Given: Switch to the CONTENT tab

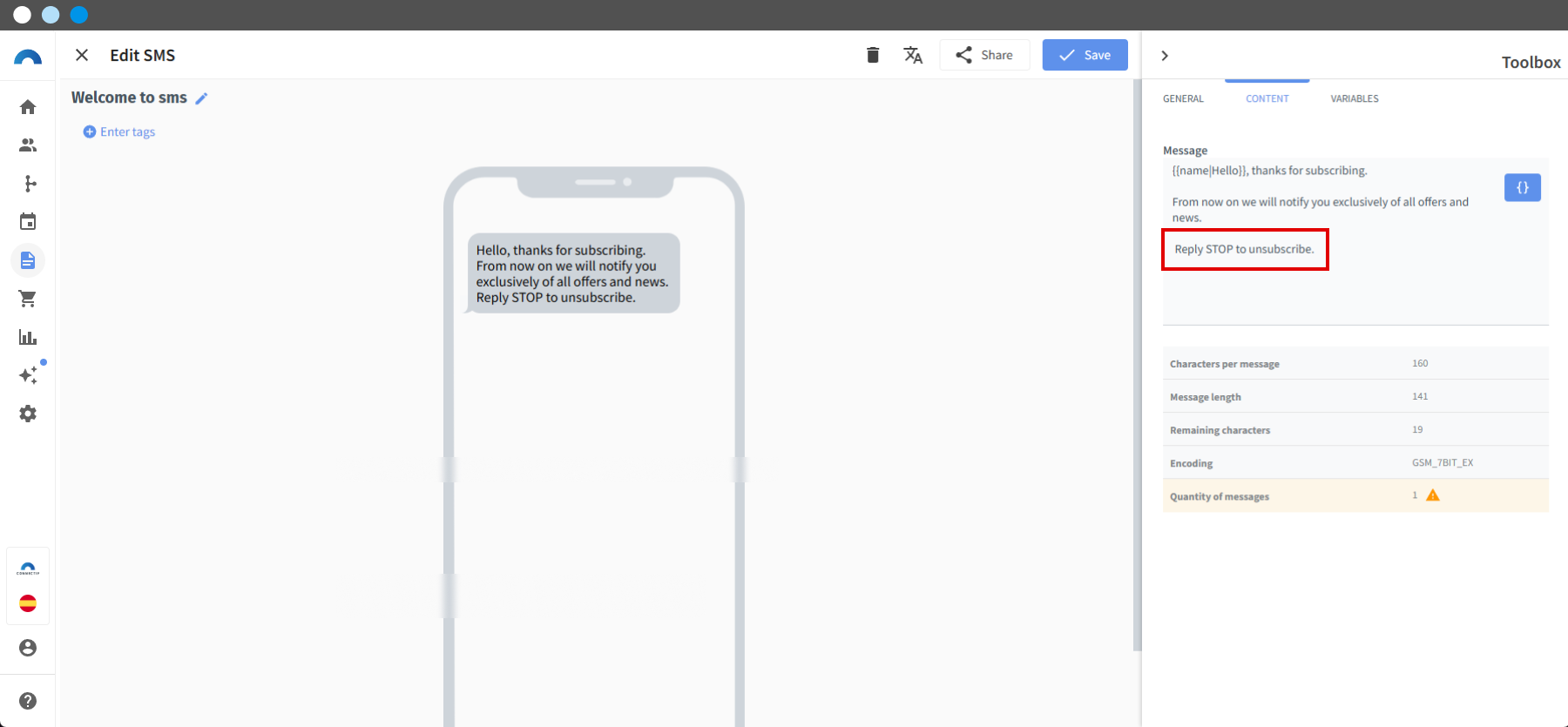Looking at the screenshot, I should pos(1267,98).
